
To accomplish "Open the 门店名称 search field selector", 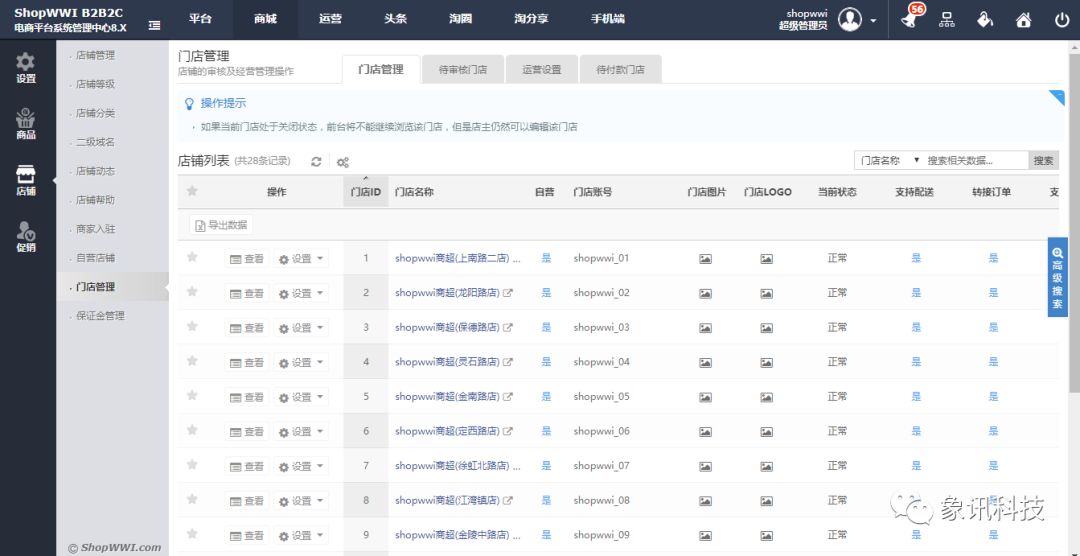I will [x=889, y=161].
